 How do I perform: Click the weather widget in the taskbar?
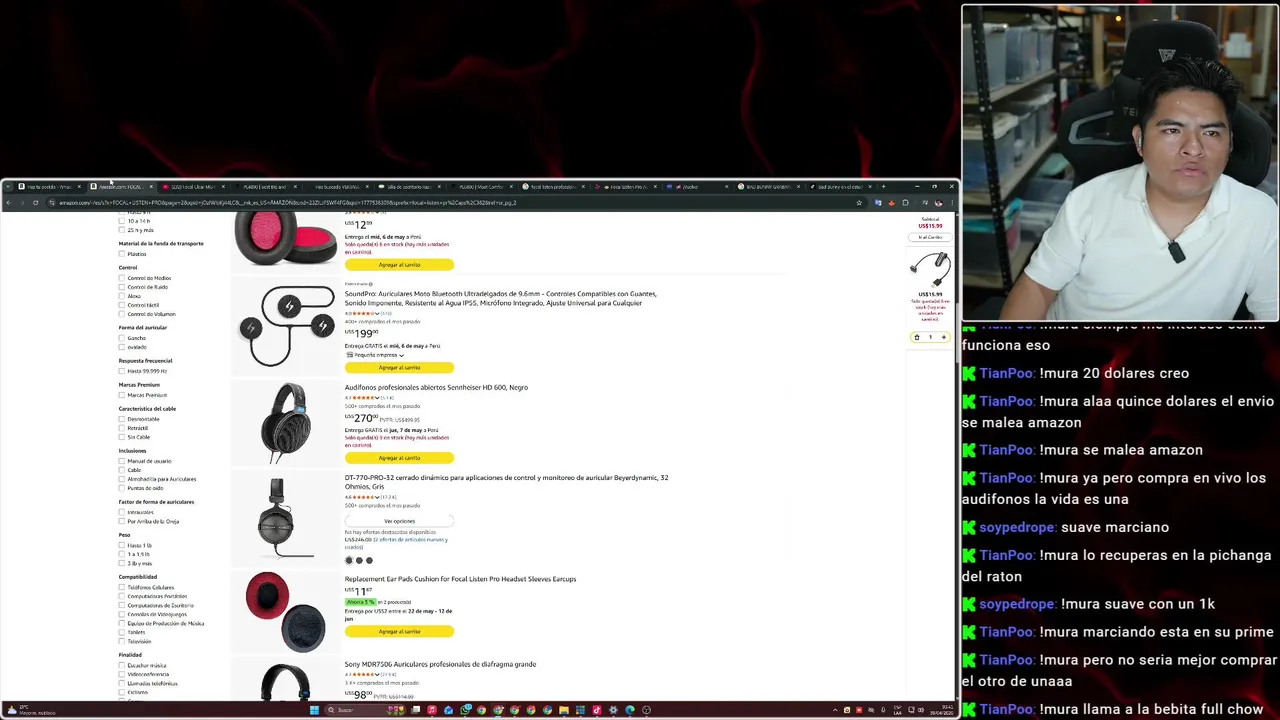30,710
